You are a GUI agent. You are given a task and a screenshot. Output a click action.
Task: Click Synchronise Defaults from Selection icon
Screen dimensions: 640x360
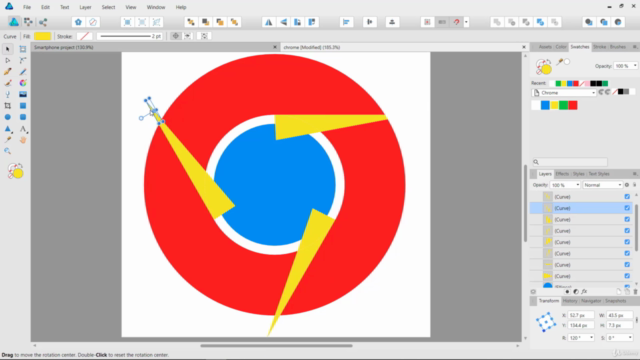click(x=78, y=22)
